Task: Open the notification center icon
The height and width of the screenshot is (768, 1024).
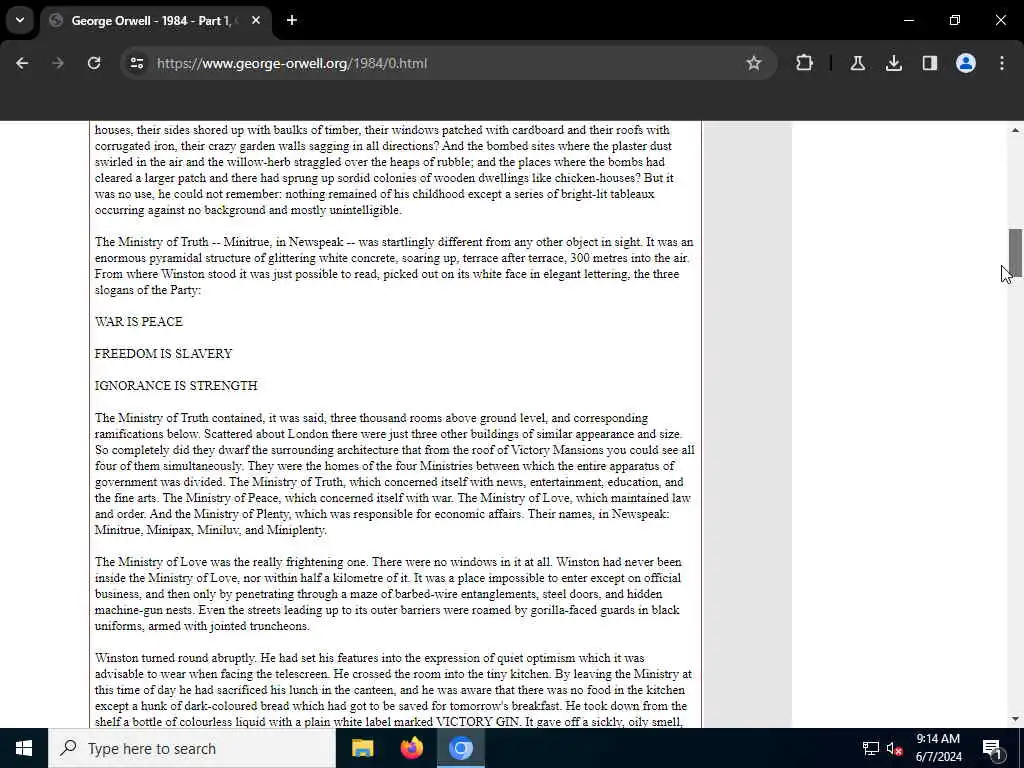Action: (x=992, y=748)
